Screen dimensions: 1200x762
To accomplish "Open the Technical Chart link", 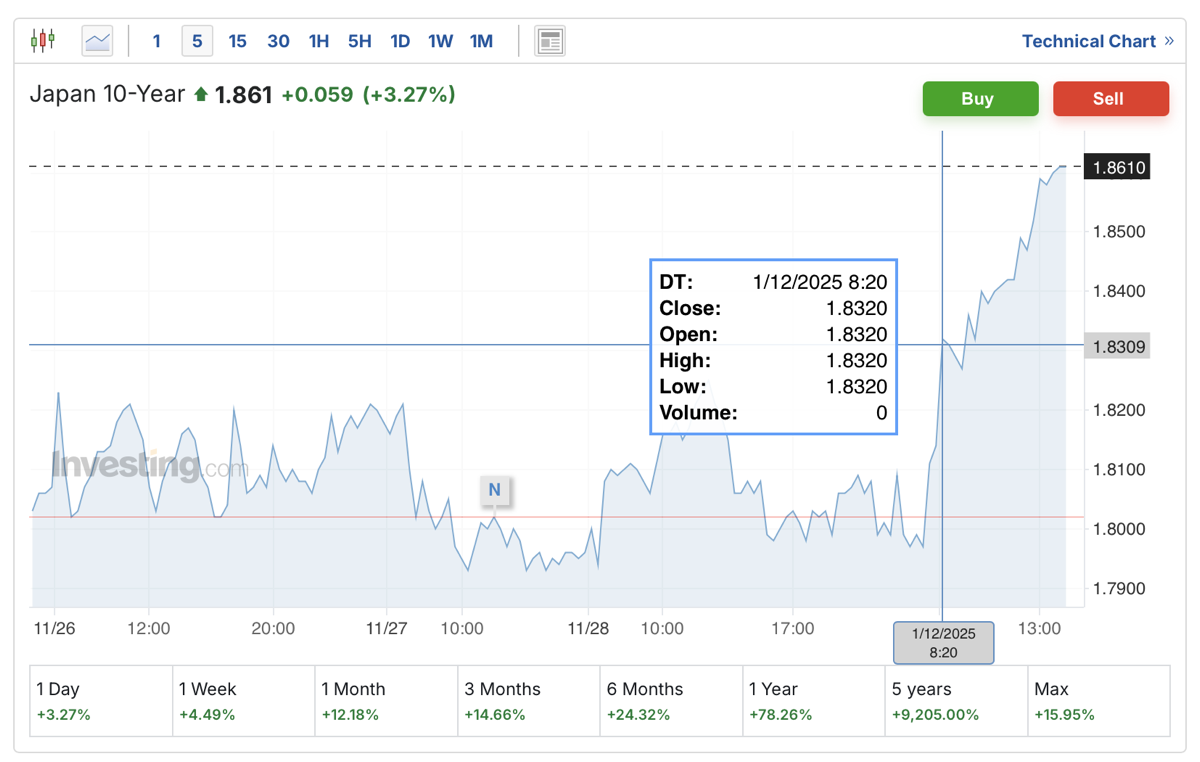I will 1088,41.
